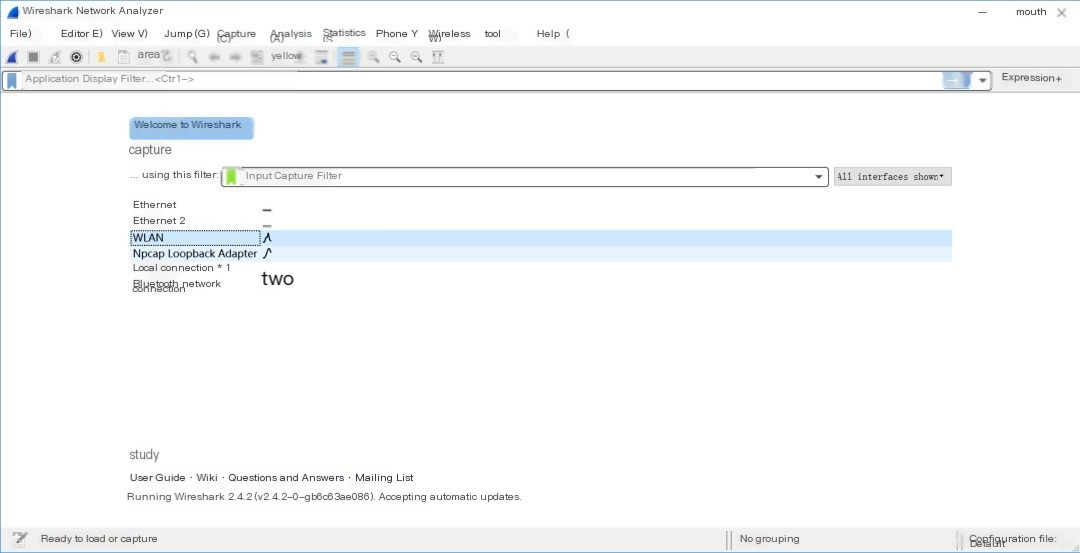Toggle packet list colorization icon
The width and height of the screenshot is (1080, 553).
[x=349, y=57]
